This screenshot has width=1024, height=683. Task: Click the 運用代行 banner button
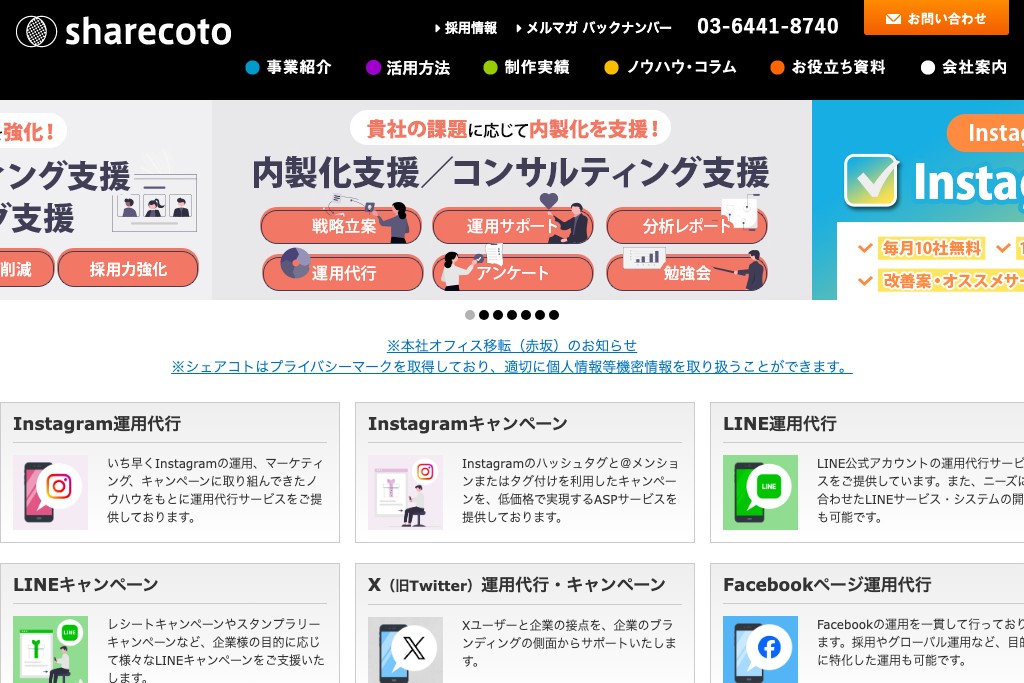342,272
